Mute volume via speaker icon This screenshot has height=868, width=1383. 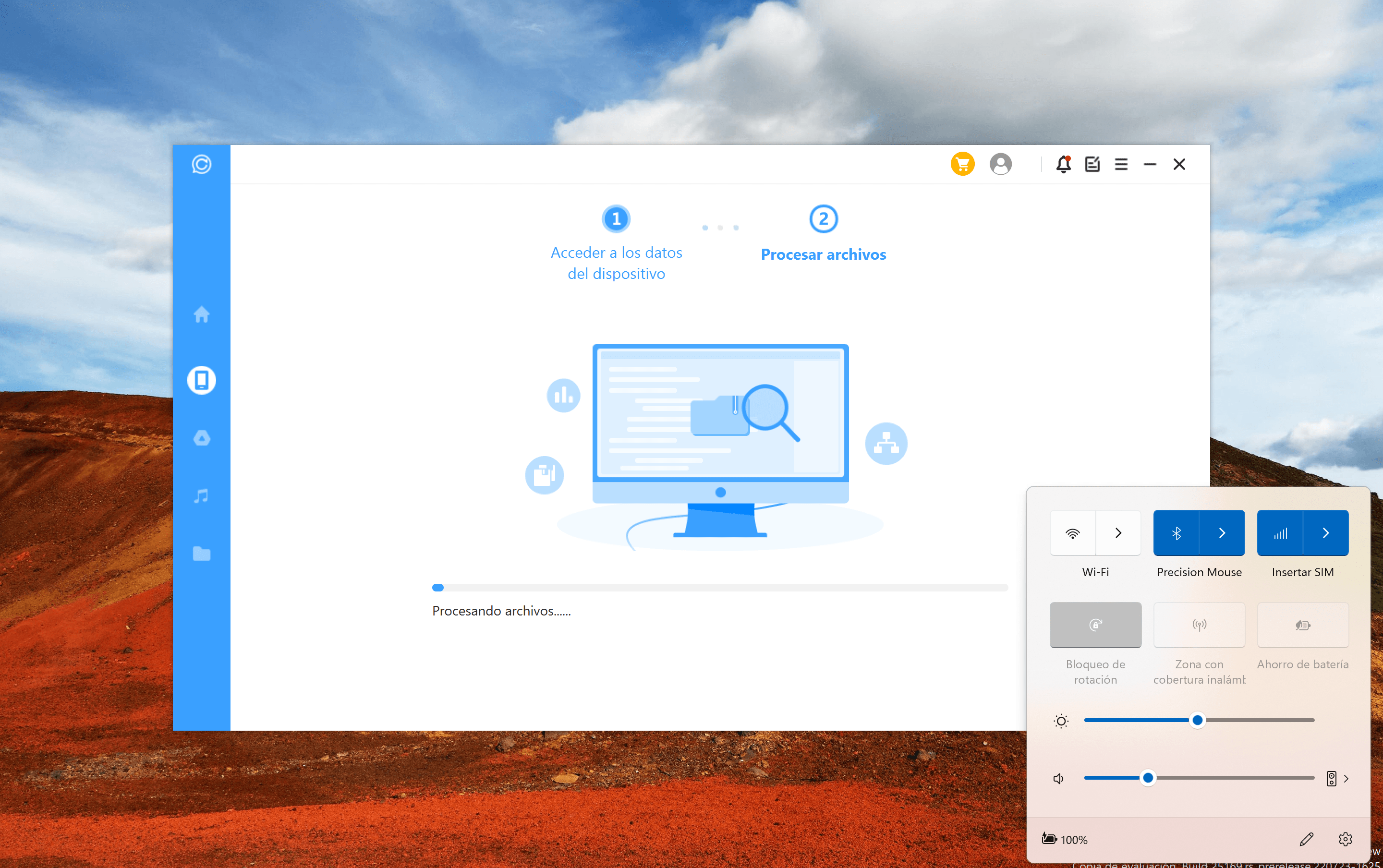[x=1058, y=778]
